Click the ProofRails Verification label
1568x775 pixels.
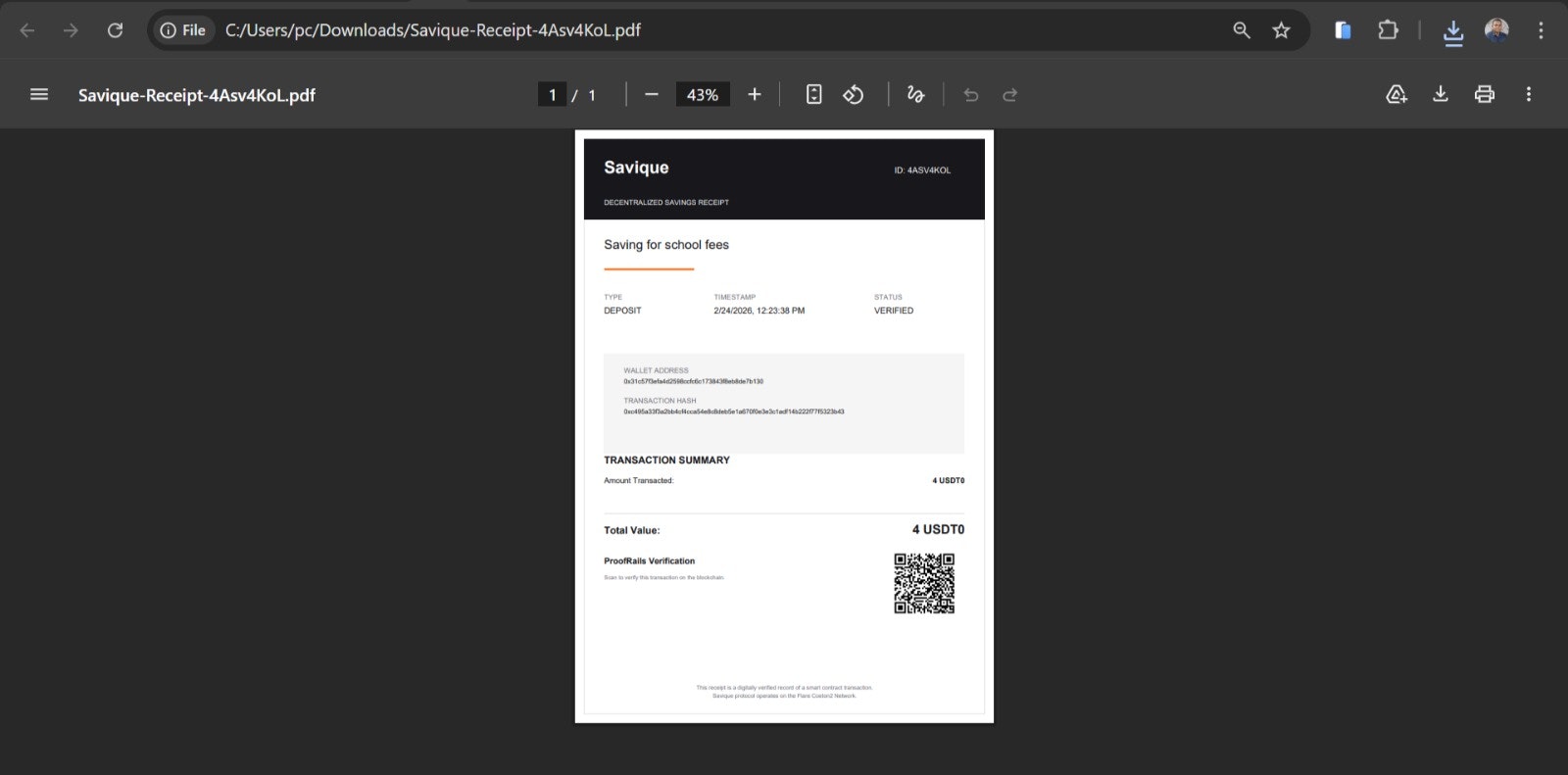pos(650,561)
